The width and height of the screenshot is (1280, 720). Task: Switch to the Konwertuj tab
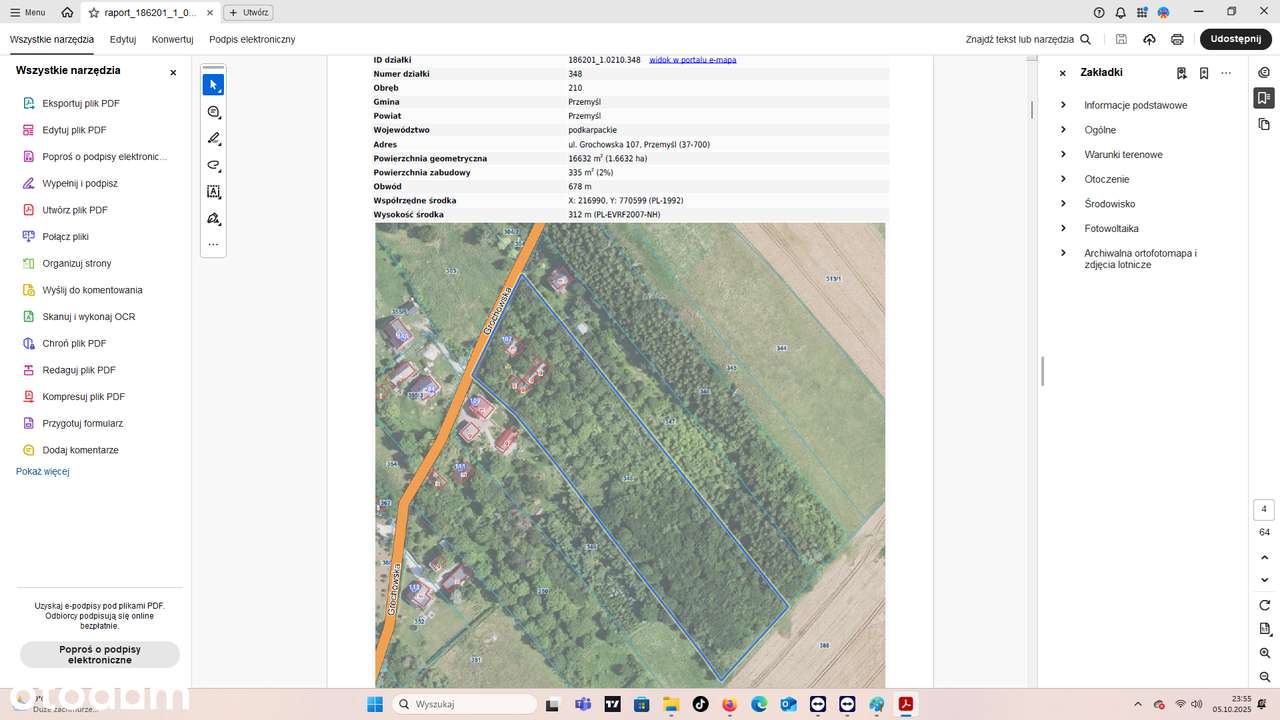pyautogui.click(x=172, y=40)
